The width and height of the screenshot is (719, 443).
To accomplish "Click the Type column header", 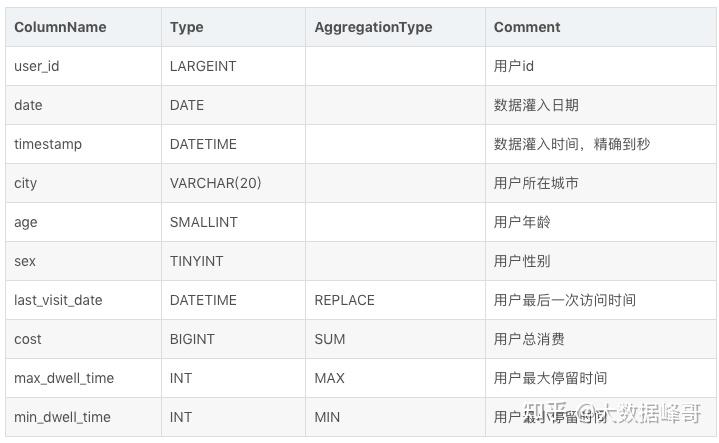I will [x=187, y=27].
